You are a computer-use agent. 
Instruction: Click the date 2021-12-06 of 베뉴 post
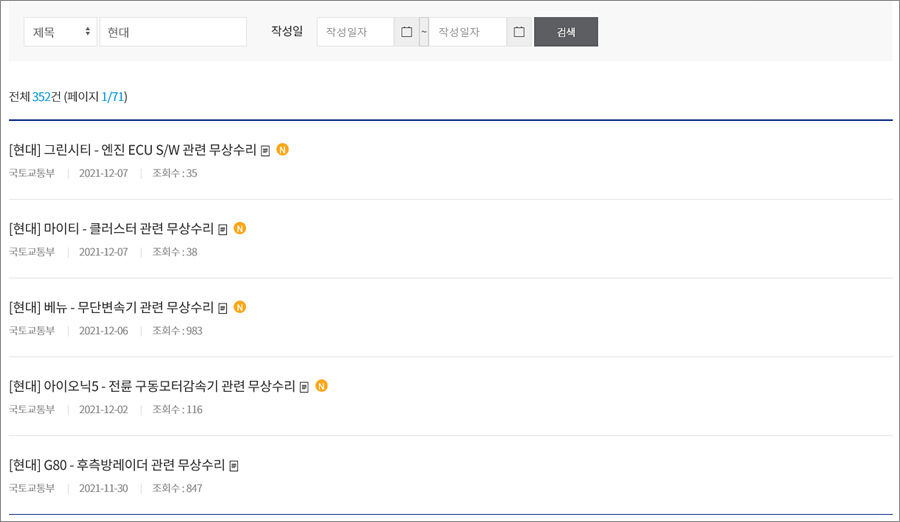point(103,331)
